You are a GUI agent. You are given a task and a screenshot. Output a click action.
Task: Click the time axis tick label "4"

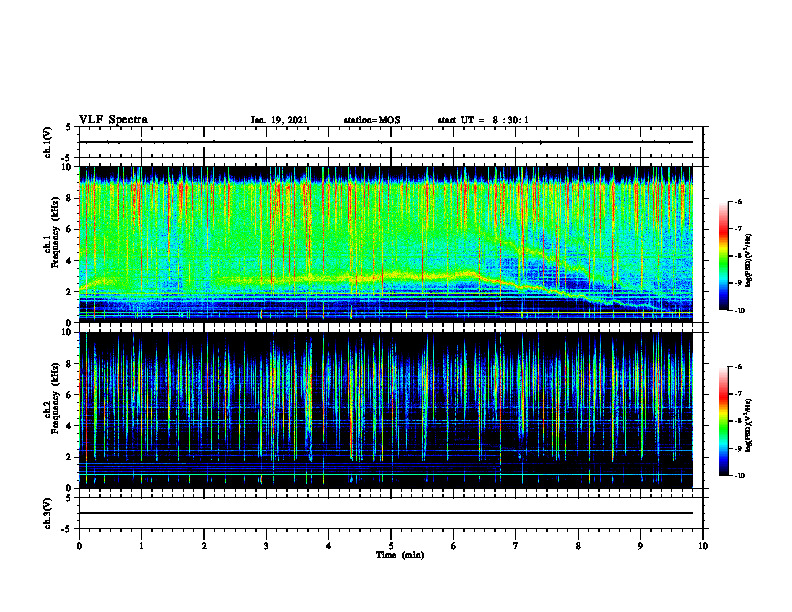(x=329, y=546)
